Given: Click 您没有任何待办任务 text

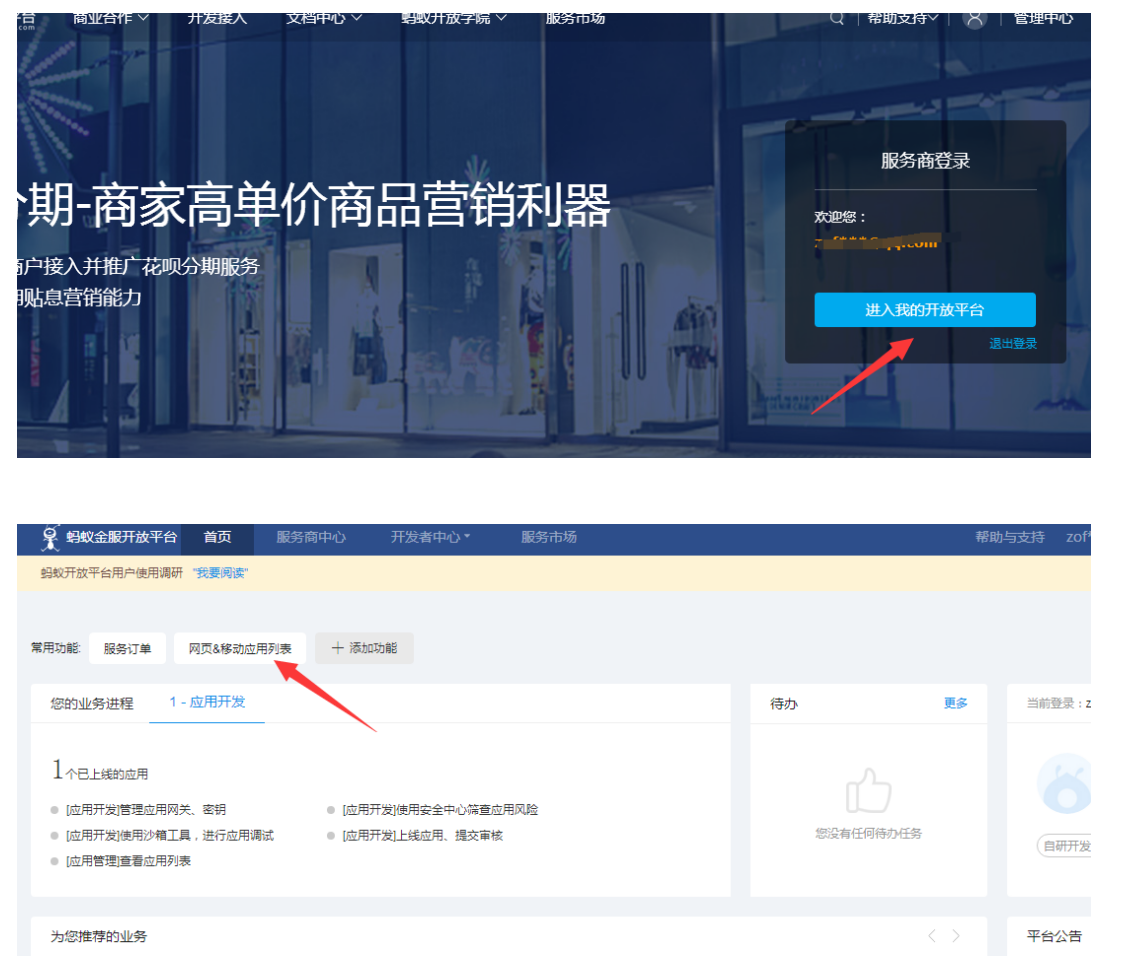Looking at the screenshot, I should click(868, 834).
